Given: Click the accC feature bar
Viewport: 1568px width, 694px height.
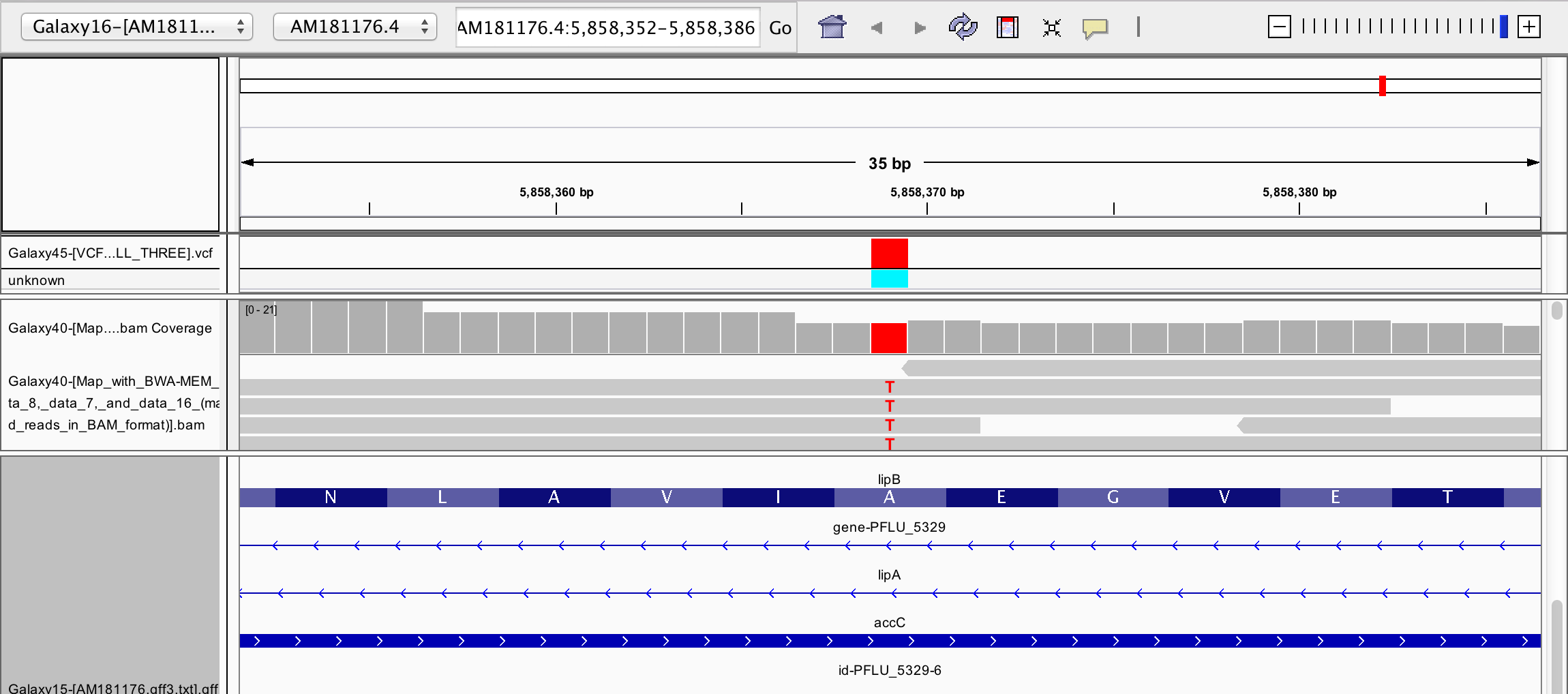Looking at the screenshot, I should point(890,641).
